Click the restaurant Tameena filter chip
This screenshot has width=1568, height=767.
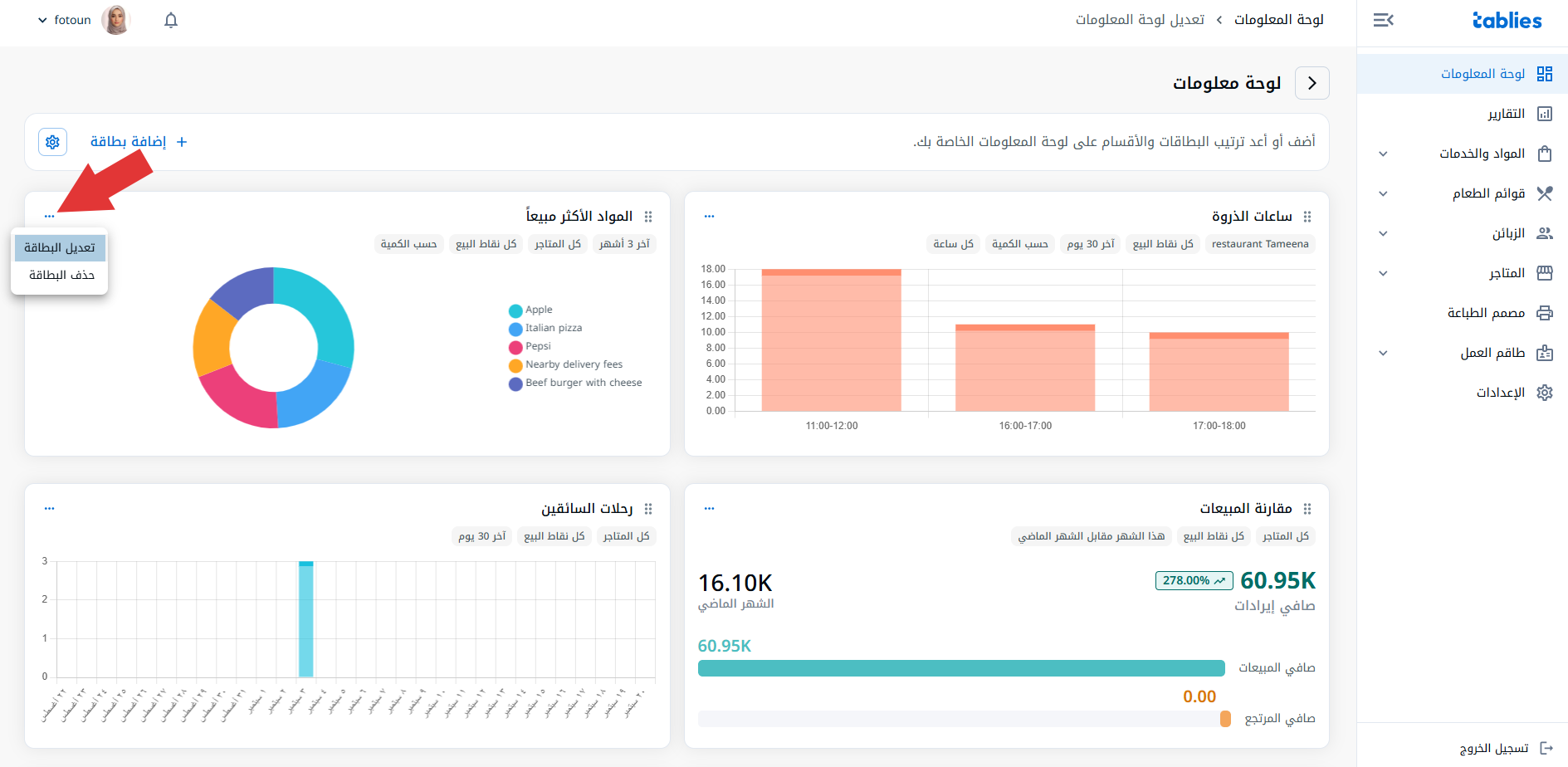coord(1260,244)
